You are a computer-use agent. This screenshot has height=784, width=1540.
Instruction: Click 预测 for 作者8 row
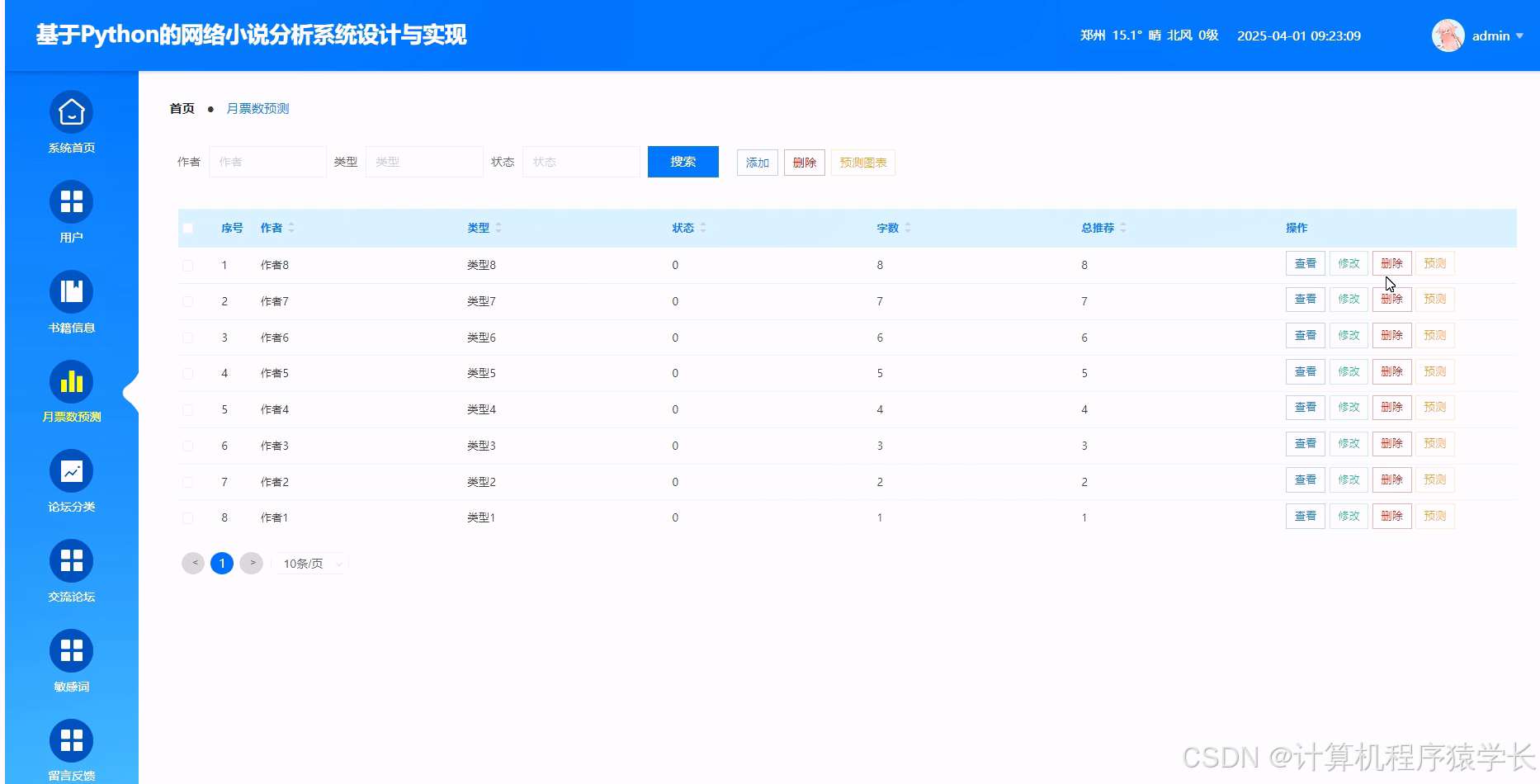click(x=1434, y=263)
